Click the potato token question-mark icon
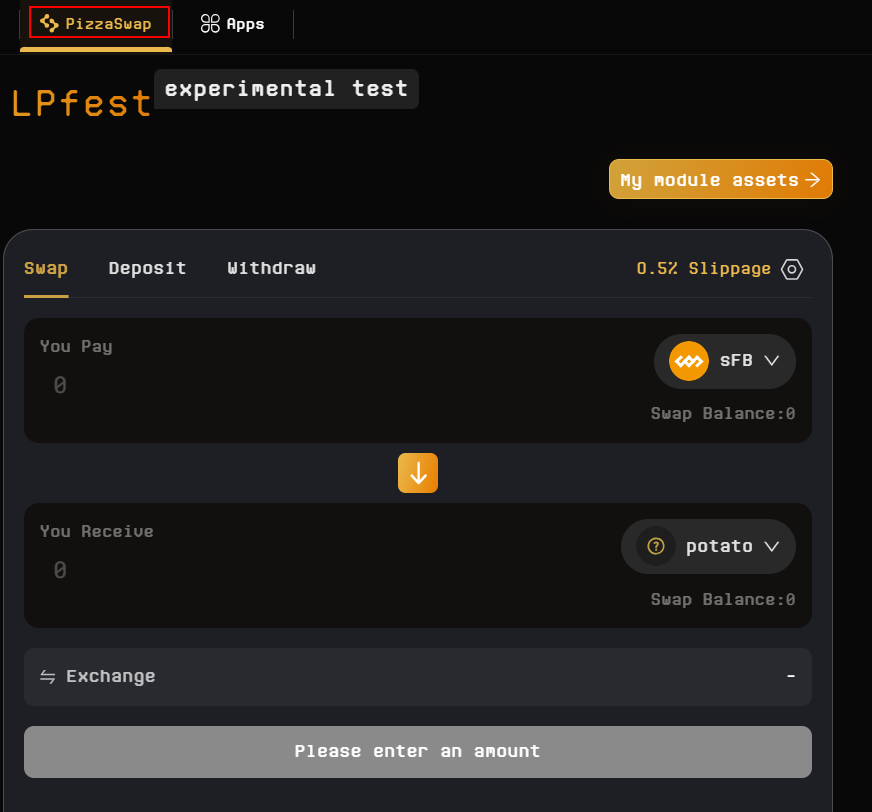Image resolution: width=872 pixels, height=812 pixels. click(x=656, y=546)
